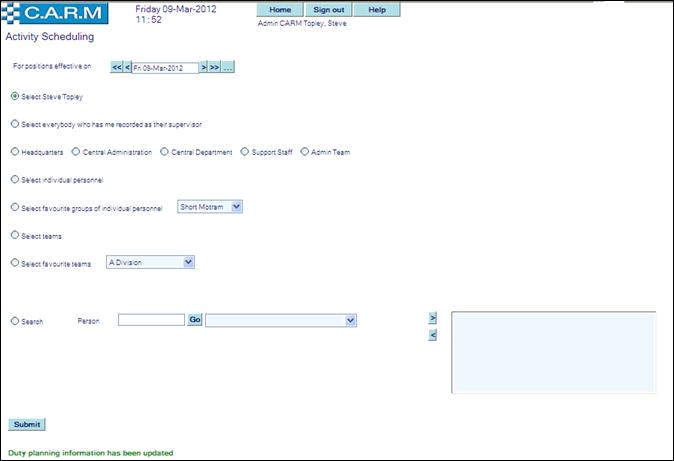674x461 pixels.
Task: Click the Person search text field
Action: [151, 320]
